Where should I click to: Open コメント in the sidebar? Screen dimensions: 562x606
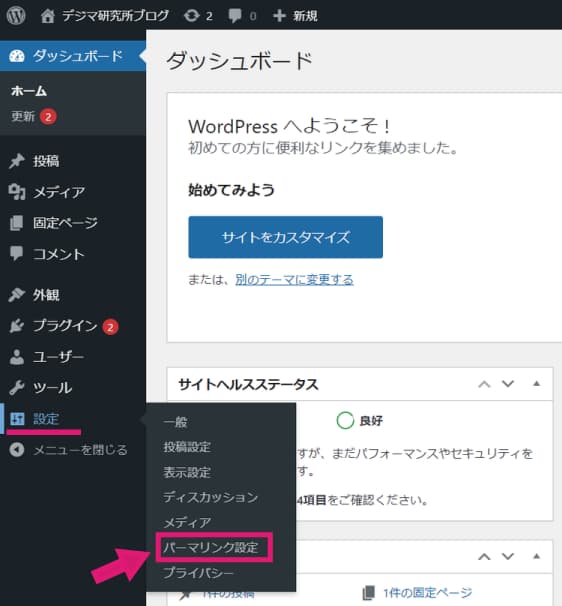[59, 254]
